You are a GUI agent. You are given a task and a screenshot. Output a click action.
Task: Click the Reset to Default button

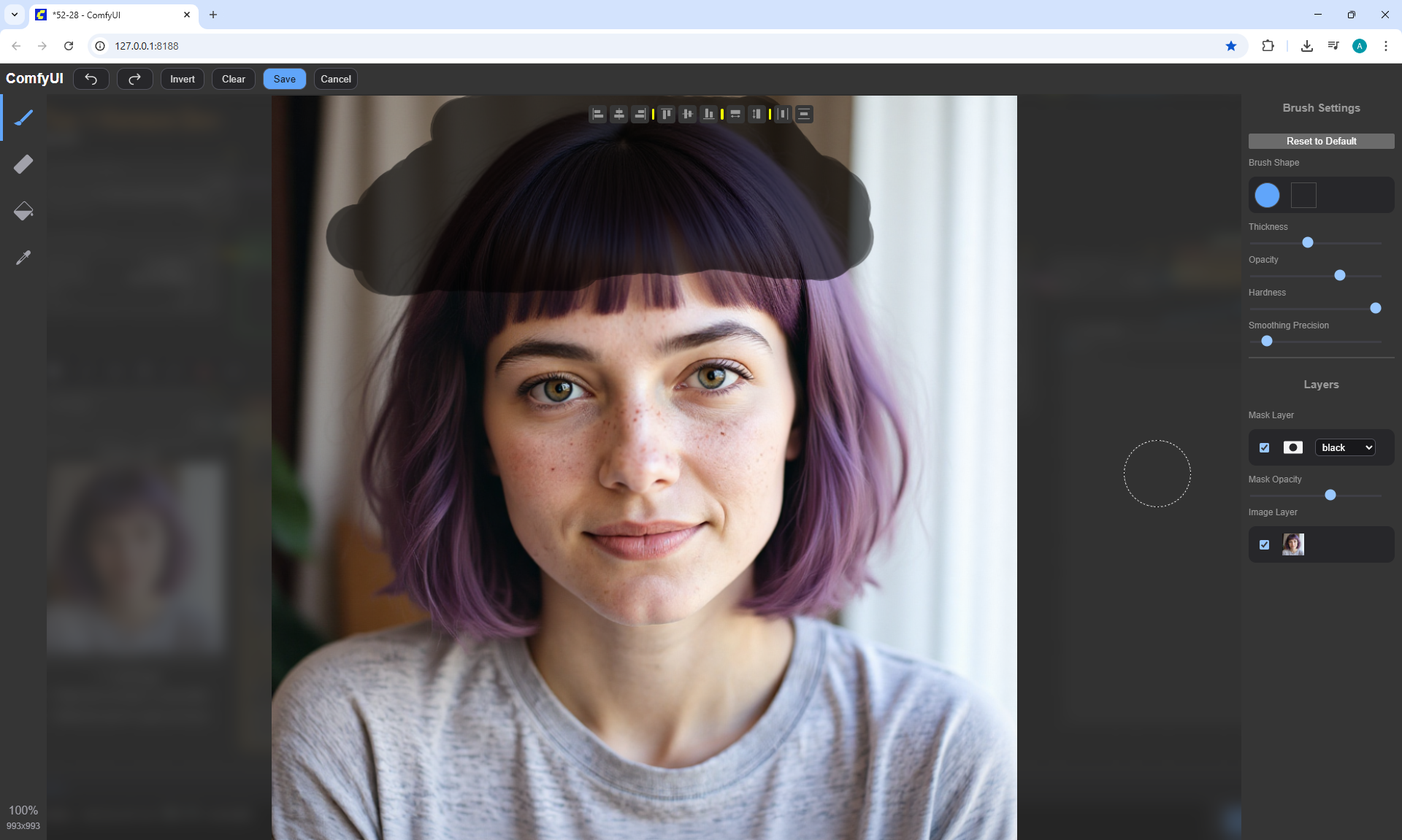(1321, 141)
